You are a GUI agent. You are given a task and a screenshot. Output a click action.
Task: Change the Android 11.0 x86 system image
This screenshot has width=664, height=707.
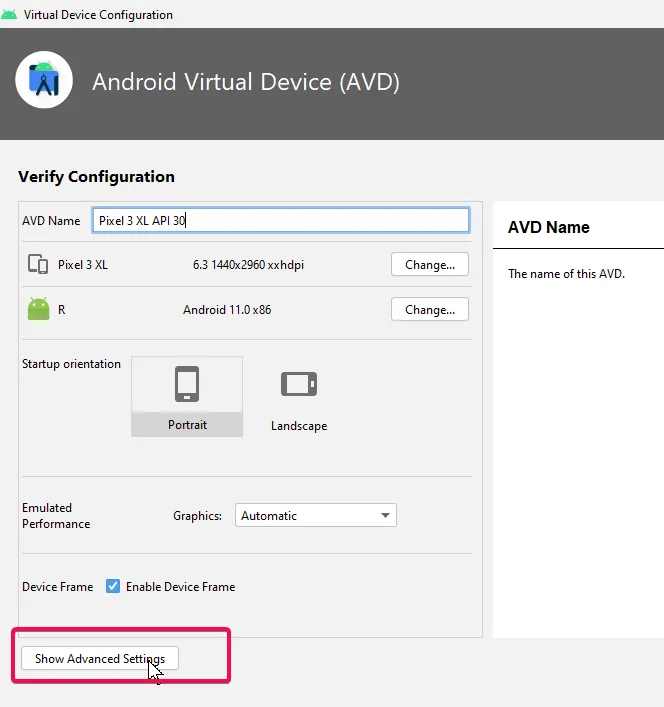click(430, 309)
